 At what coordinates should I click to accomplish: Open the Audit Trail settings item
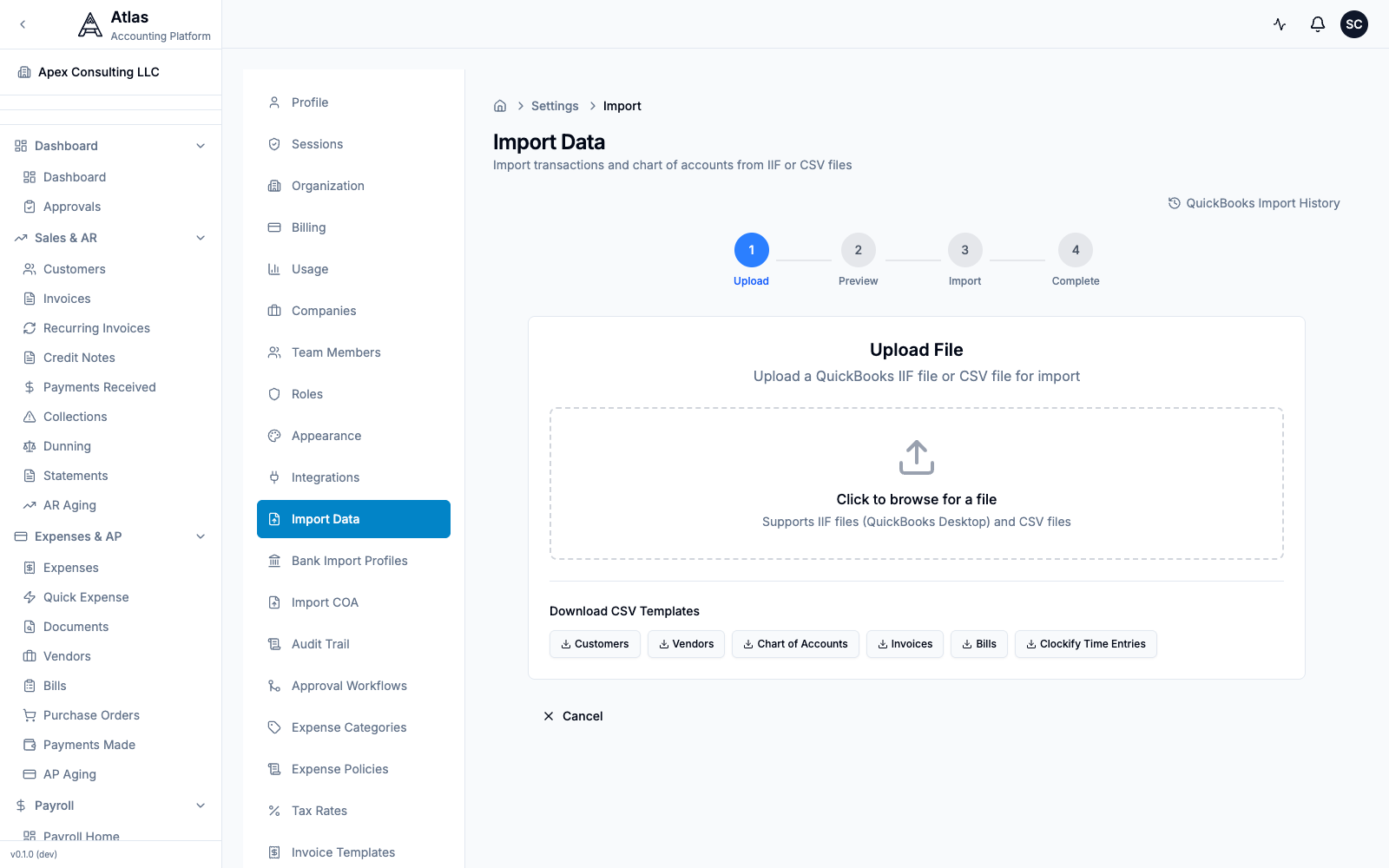pyautogui.click(x=353, y=644)
